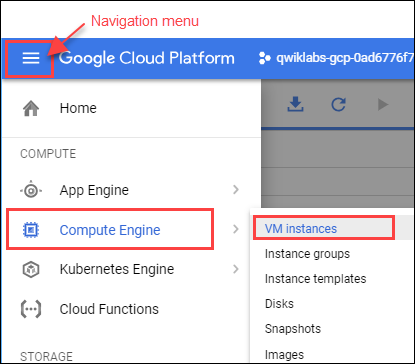The image size is (415, 364).
Task: Click the project selector dots icon
Action: pyautogui.click(x=264, y=58)
